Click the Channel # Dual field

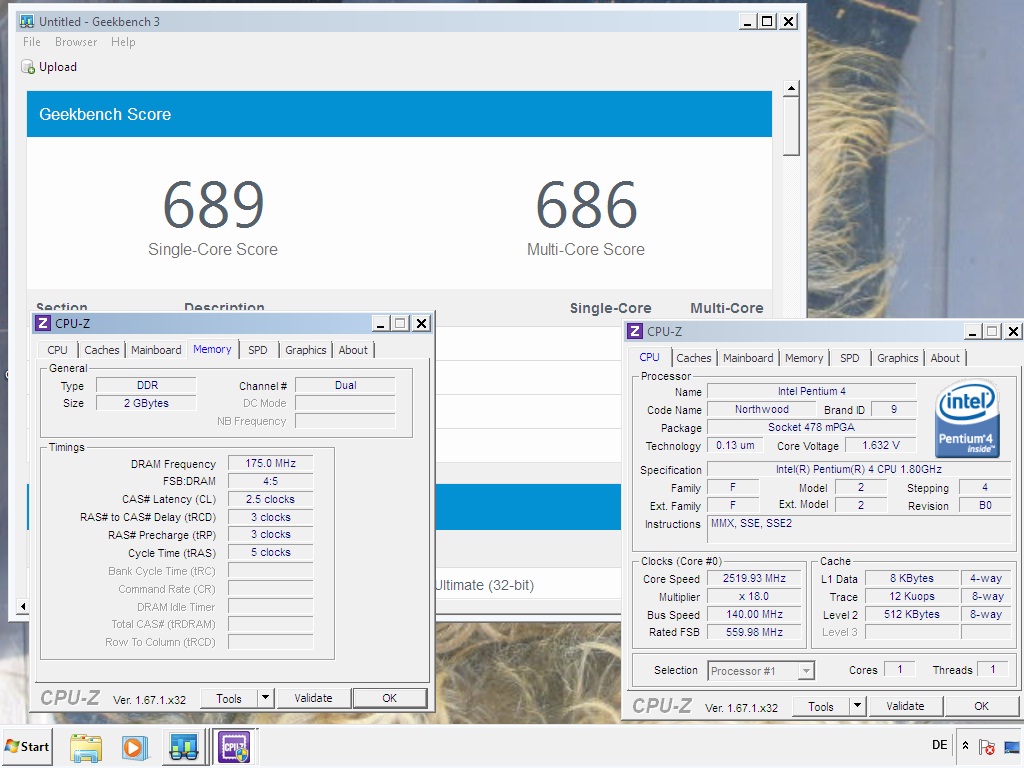pyautogui.click(x=345, y=385)
